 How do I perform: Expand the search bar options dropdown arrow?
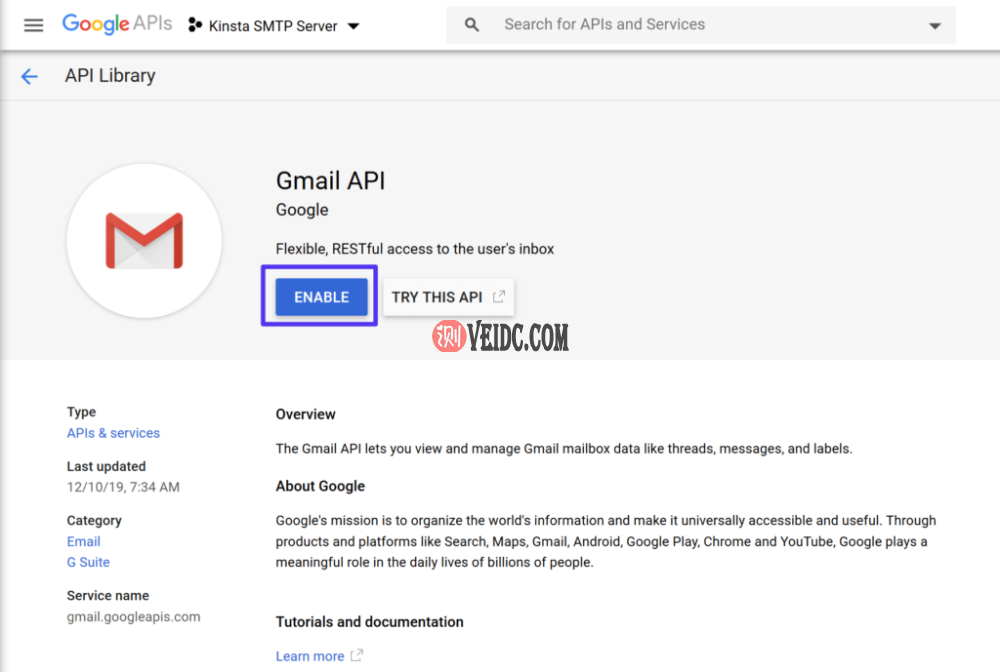[x=933, y=24]
